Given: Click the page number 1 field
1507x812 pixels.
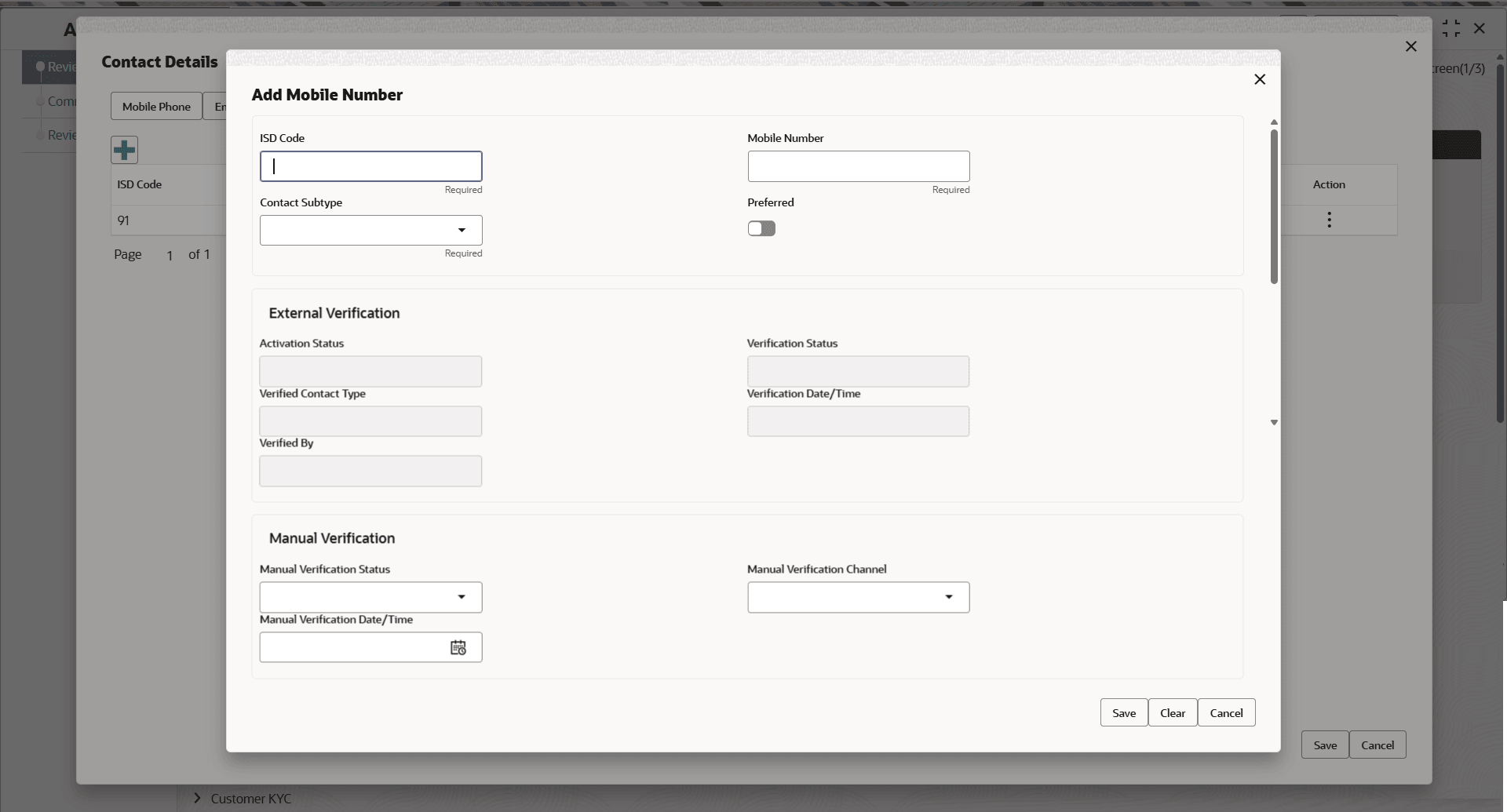Looking at the screenshot, I should [x=170, y=255].
